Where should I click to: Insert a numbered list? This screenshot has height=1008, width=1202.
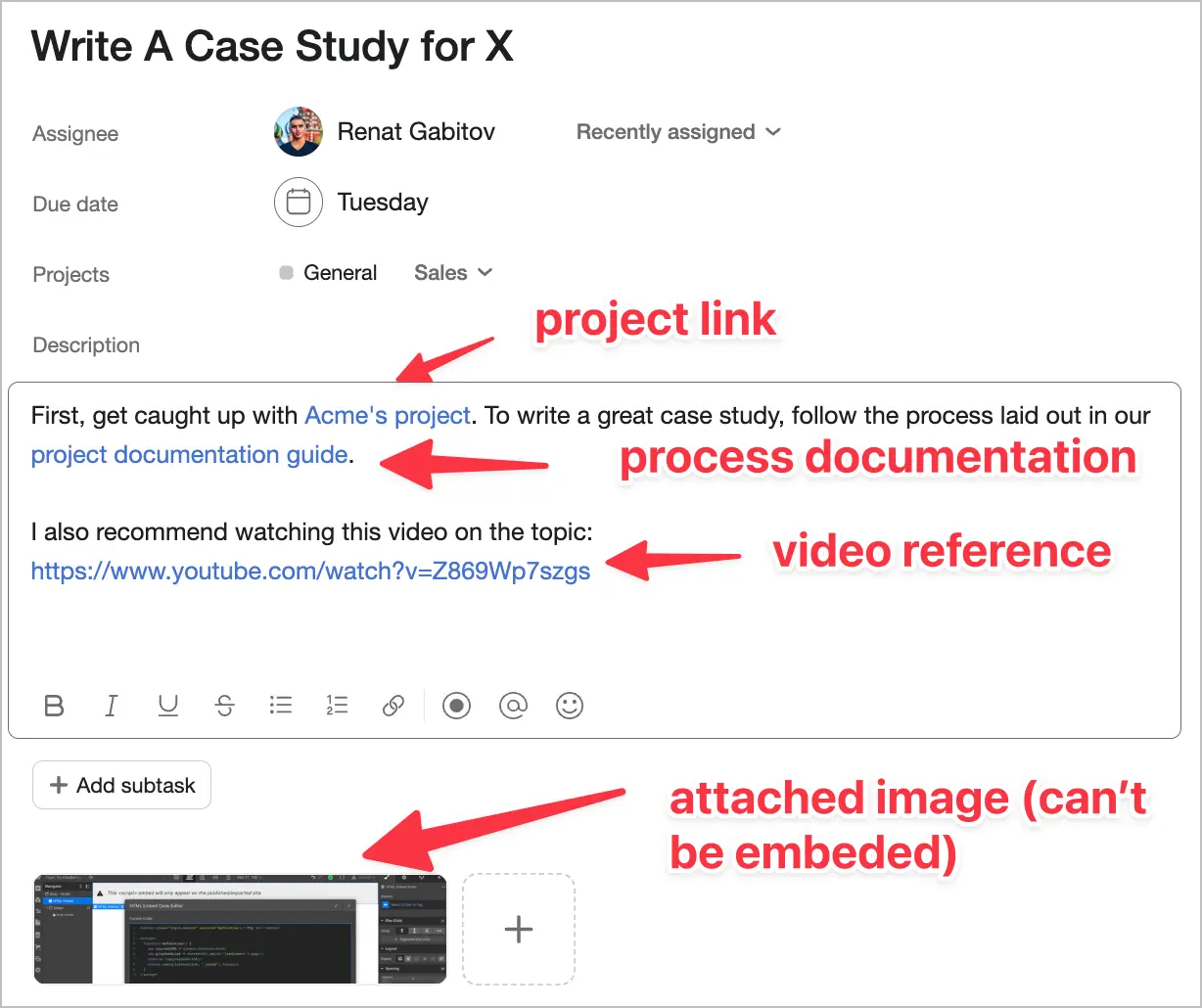pyautogui.click(x=337, y=706)
